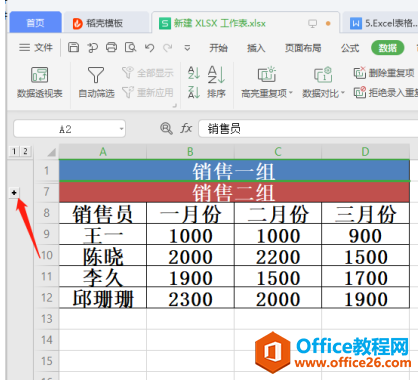
Task: Open print preview icon
Action: pyautogui.click(x=130, y=48)
